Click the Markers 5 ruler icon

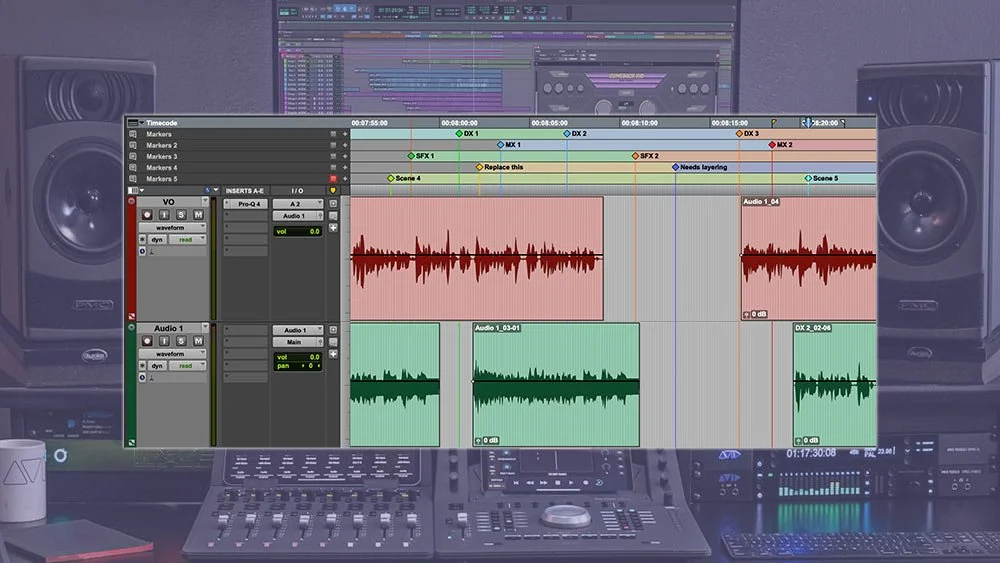[x=133, y=179]
